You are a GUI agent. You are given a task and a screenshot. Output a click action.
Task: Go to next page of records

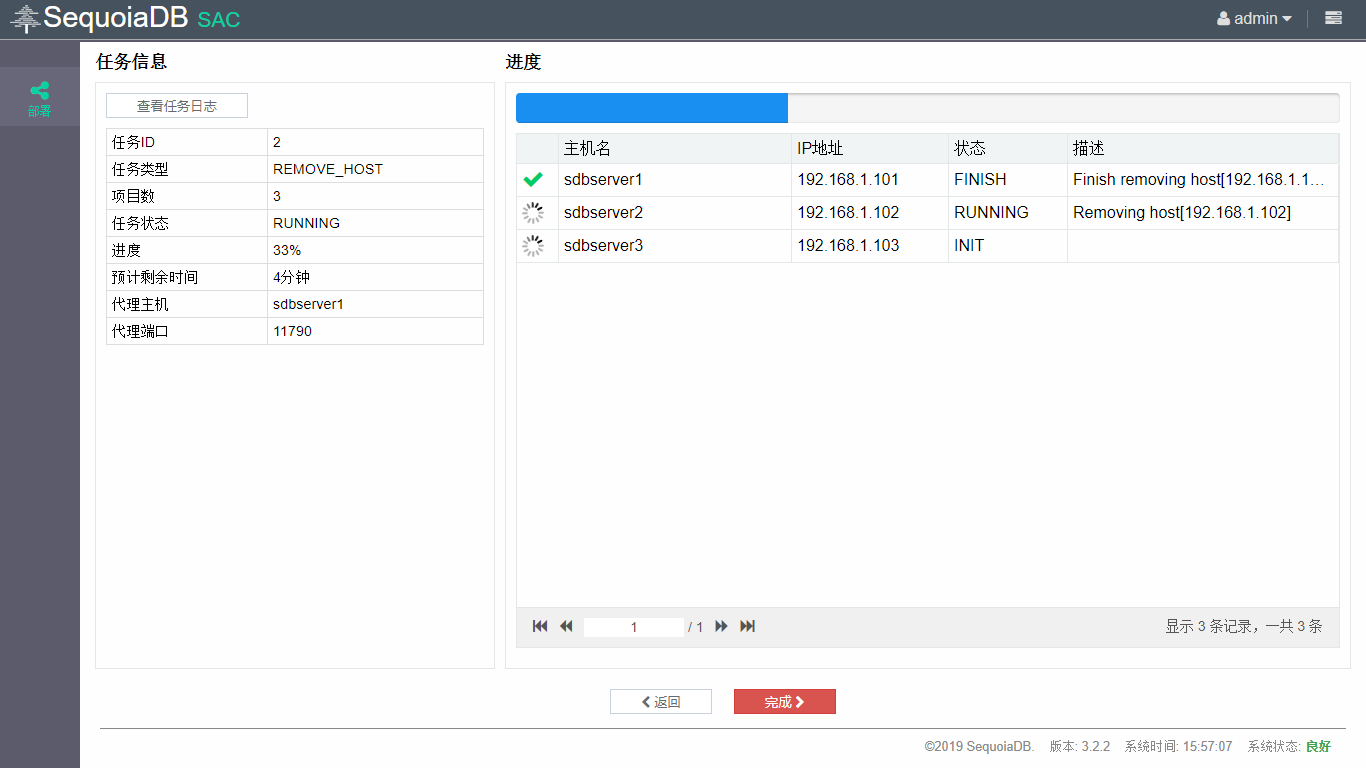pos(721,626)
